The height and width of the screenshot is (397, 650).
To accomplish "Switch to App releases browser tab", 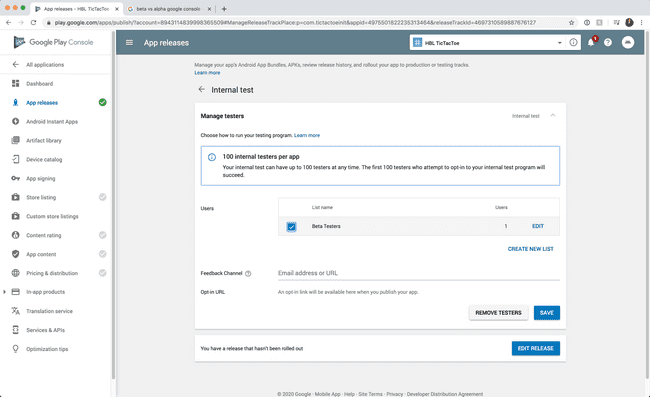I will (x=76, y=9).
